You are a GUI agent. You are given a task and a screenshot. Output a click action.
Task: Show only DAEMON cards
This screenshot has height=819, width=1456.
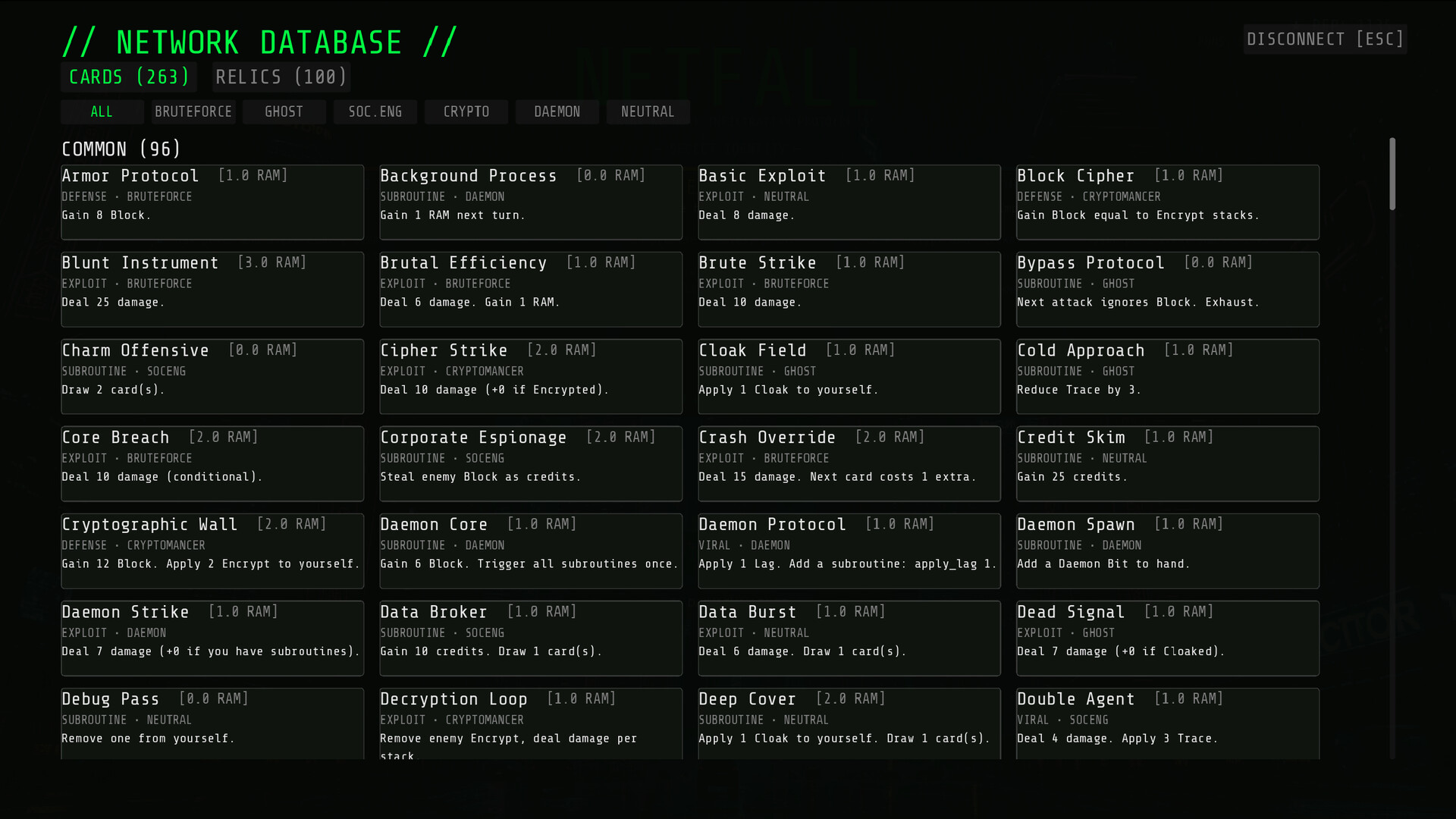click(557, 112)
